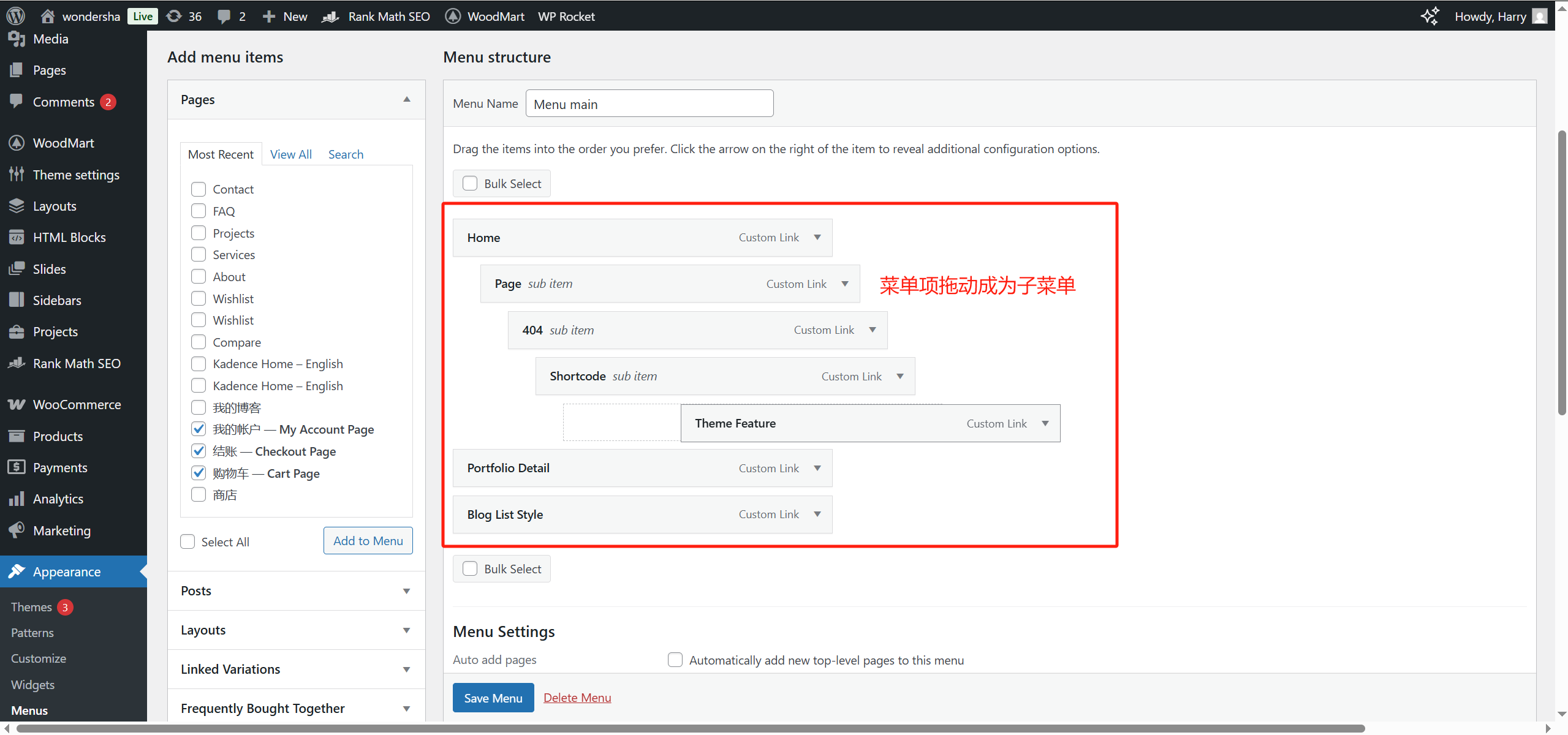Switch to the Search tab
1568x735 pixels.
[x=345, y=154]
